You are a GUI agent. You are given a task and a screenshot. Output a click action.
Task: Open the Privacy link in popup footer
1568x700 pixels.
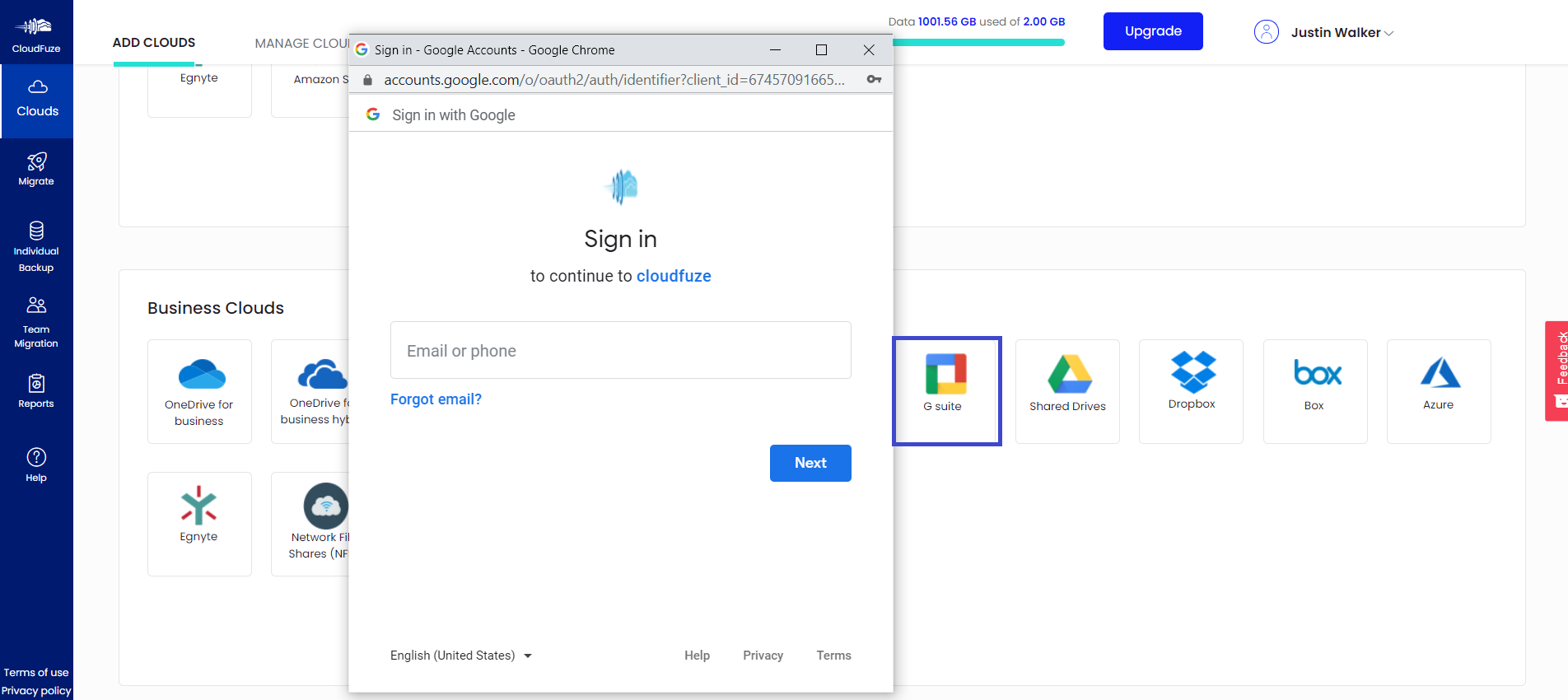[x=763, y=656]
